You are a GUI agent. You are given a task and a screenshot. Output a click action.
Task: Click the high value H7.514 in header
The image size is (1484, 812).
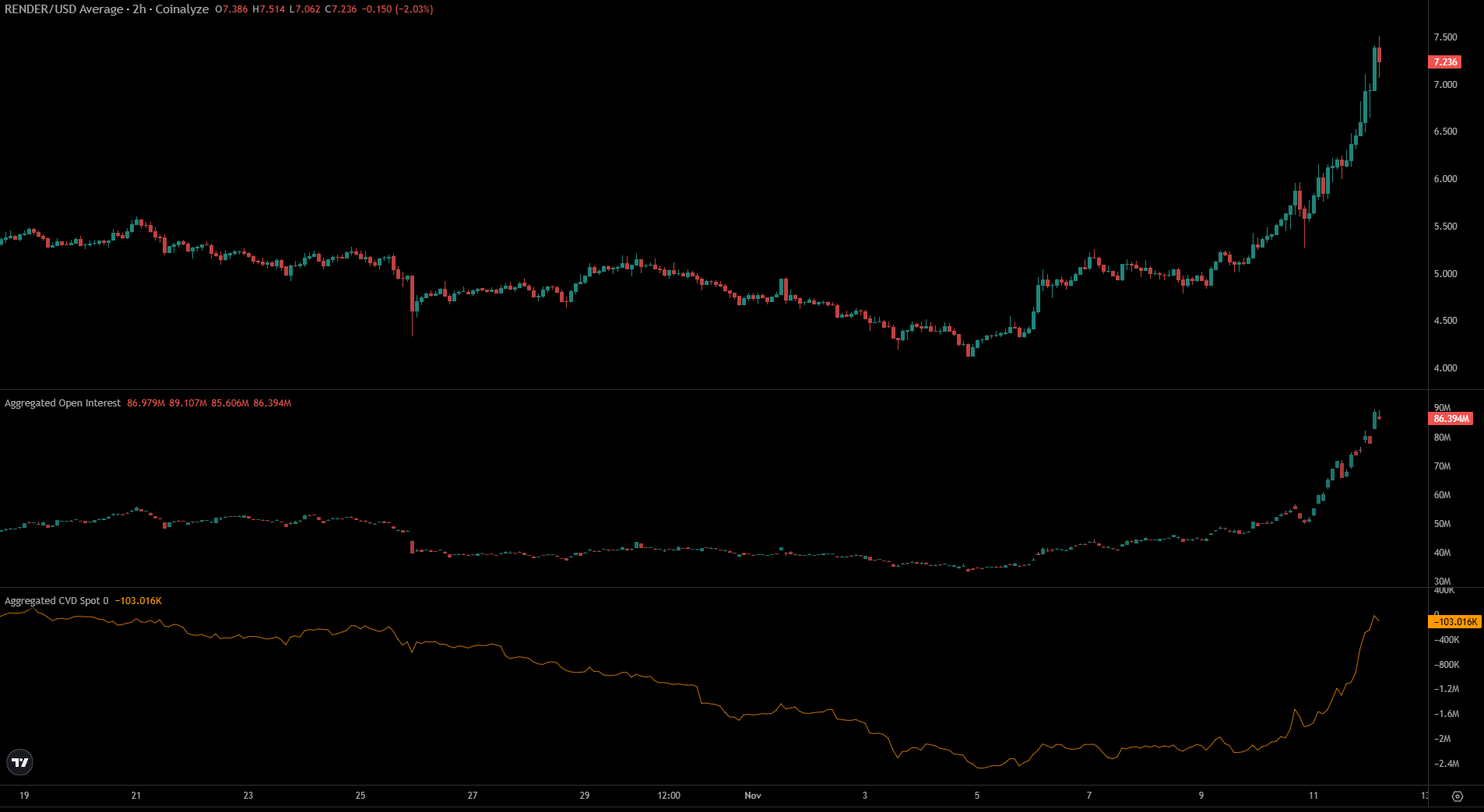[x=269, y=9]
